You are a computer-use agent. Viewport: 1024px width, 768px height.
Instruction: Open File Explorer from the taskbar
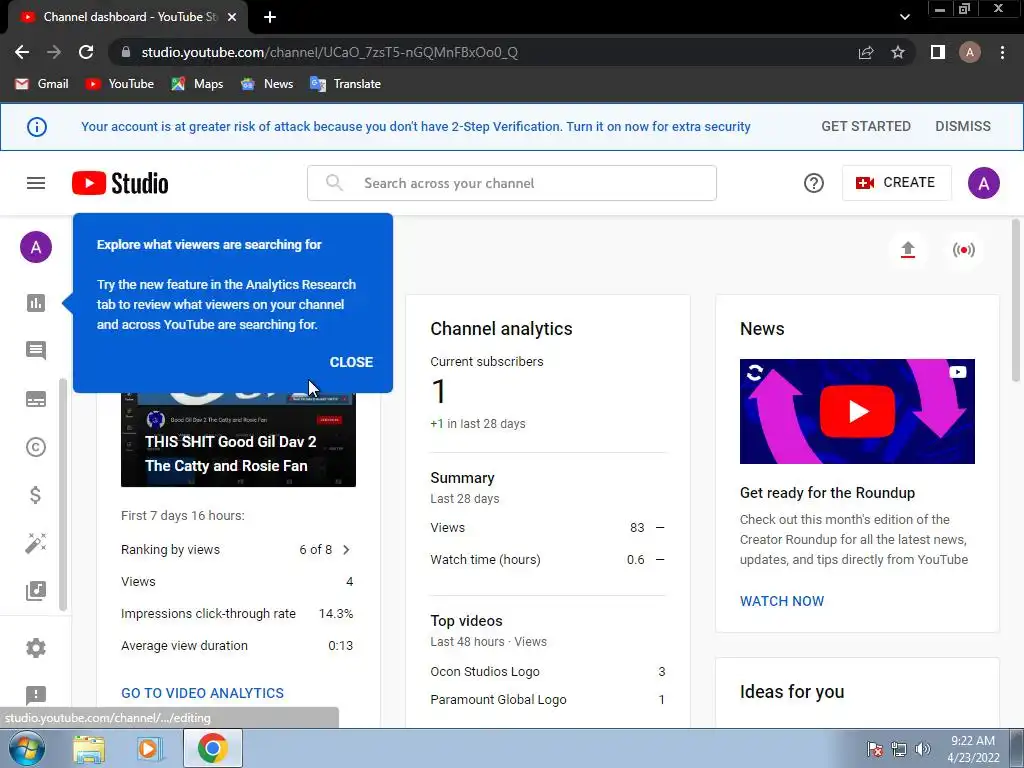89,748
